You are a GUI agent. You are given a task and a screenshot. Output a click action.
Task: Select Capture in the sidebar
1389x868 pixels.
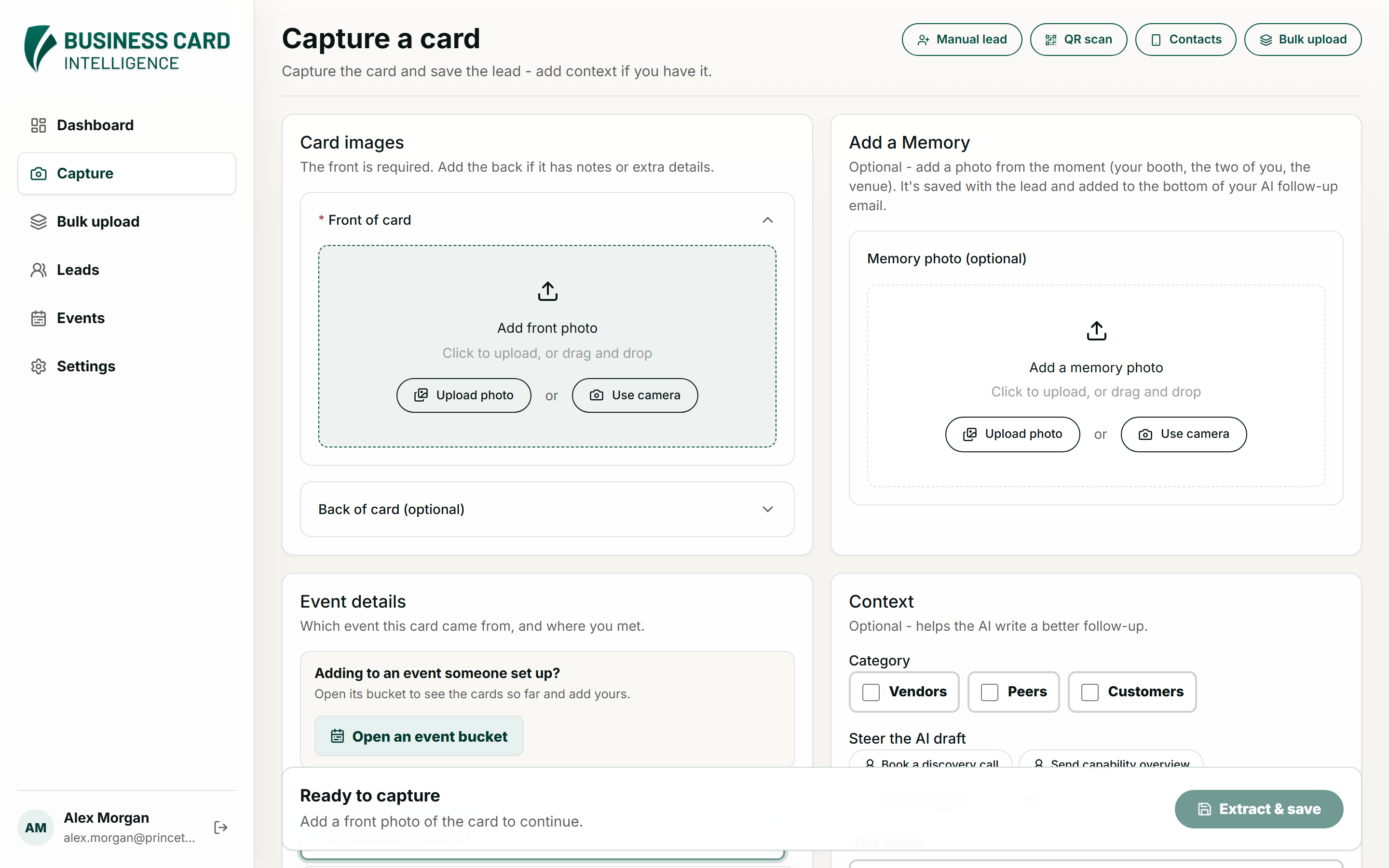(x=127, y=174)
